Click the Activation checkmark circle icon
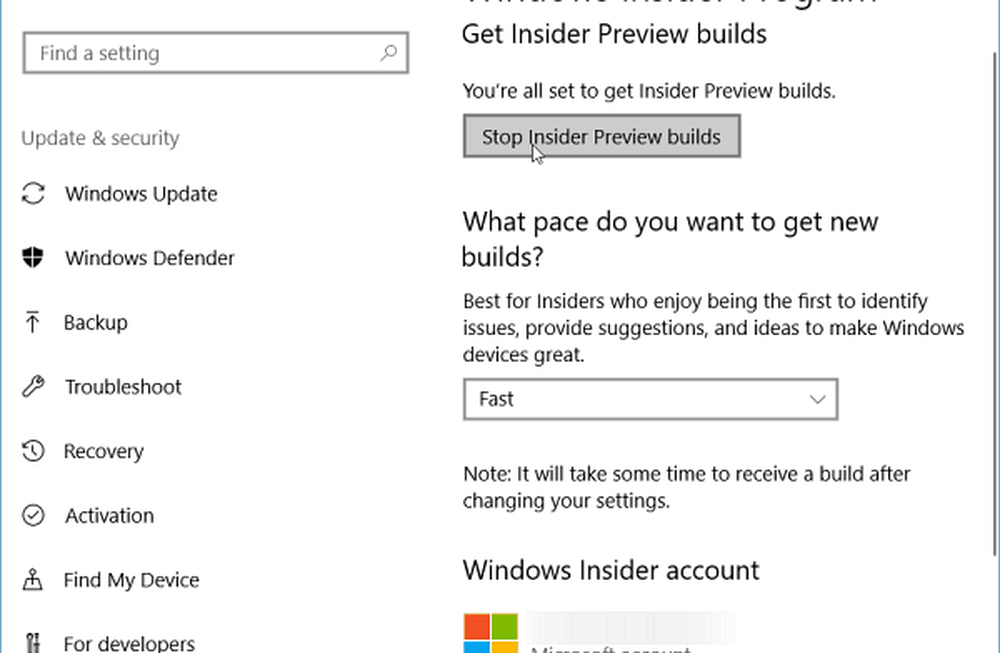 click(x=33, y=516)
